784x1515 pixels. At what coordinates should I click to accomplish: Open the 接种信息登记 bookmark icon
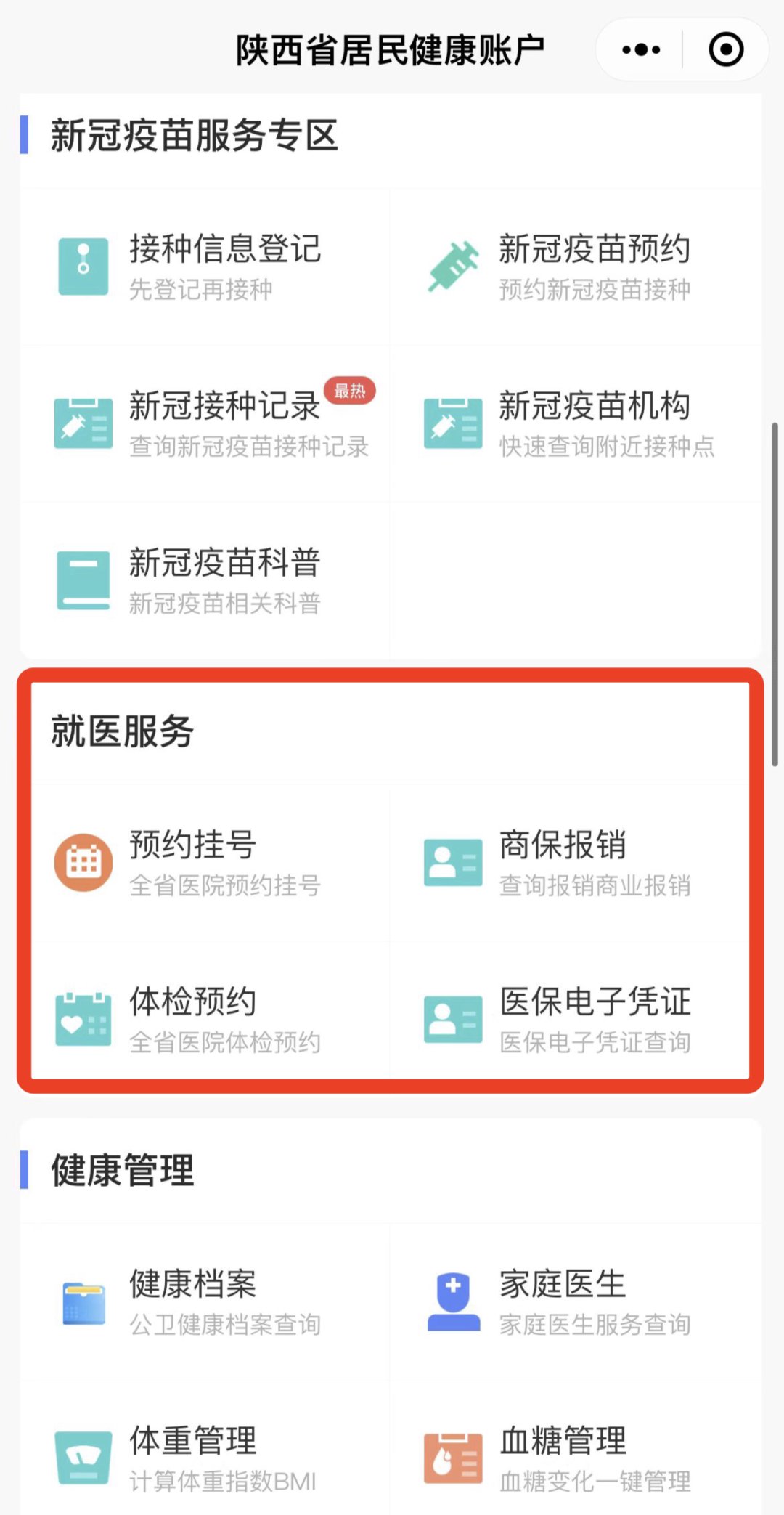tap(83, 267)
